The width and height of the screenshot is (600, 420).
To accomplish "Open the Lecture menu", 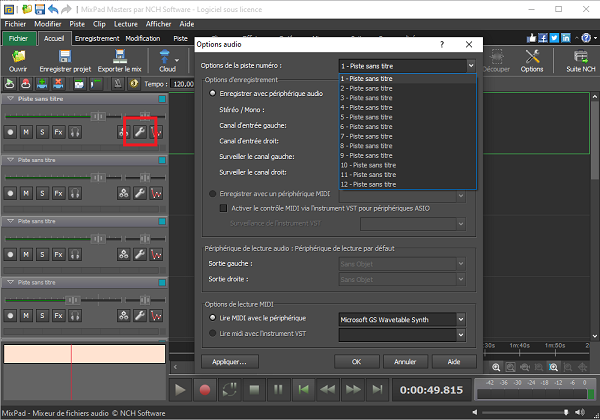I will click(x=126, y=24).
